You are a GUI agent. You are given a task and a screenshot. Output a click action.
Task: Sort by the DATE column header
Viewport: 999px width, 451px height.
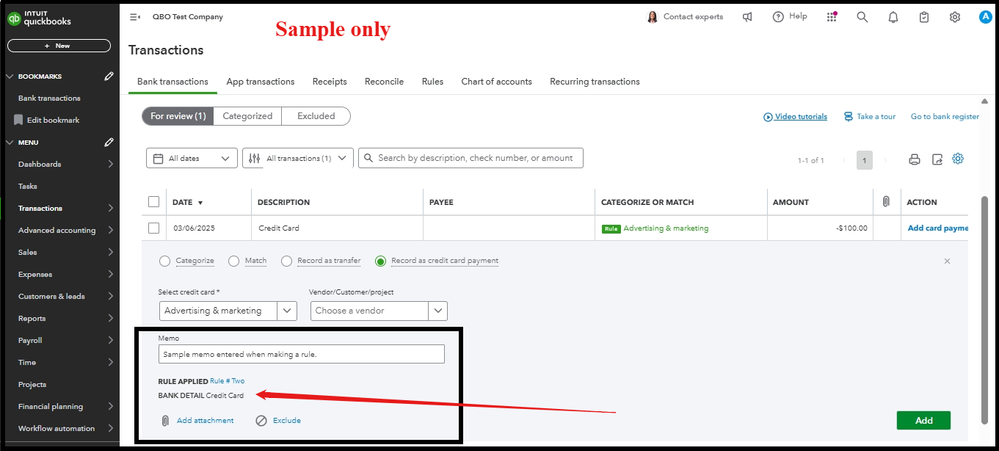pos(187,203)
